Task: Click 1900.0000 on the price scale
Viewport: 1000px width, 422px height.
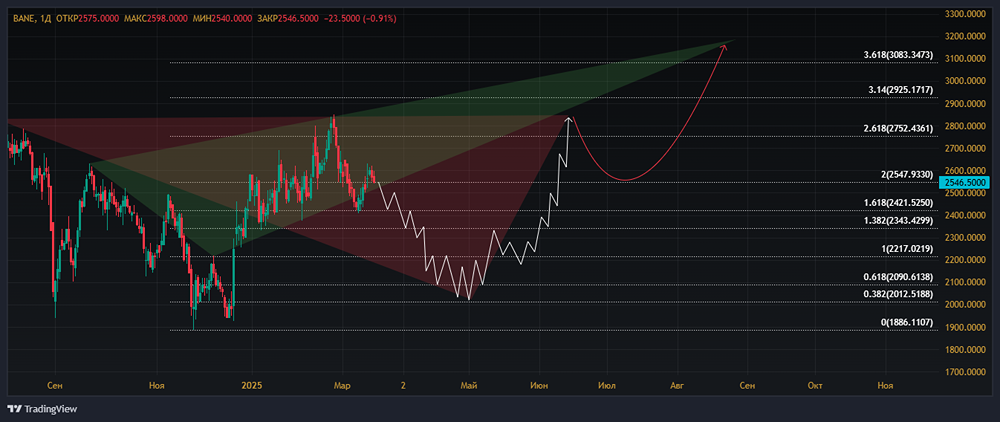Action: point(965,328)
